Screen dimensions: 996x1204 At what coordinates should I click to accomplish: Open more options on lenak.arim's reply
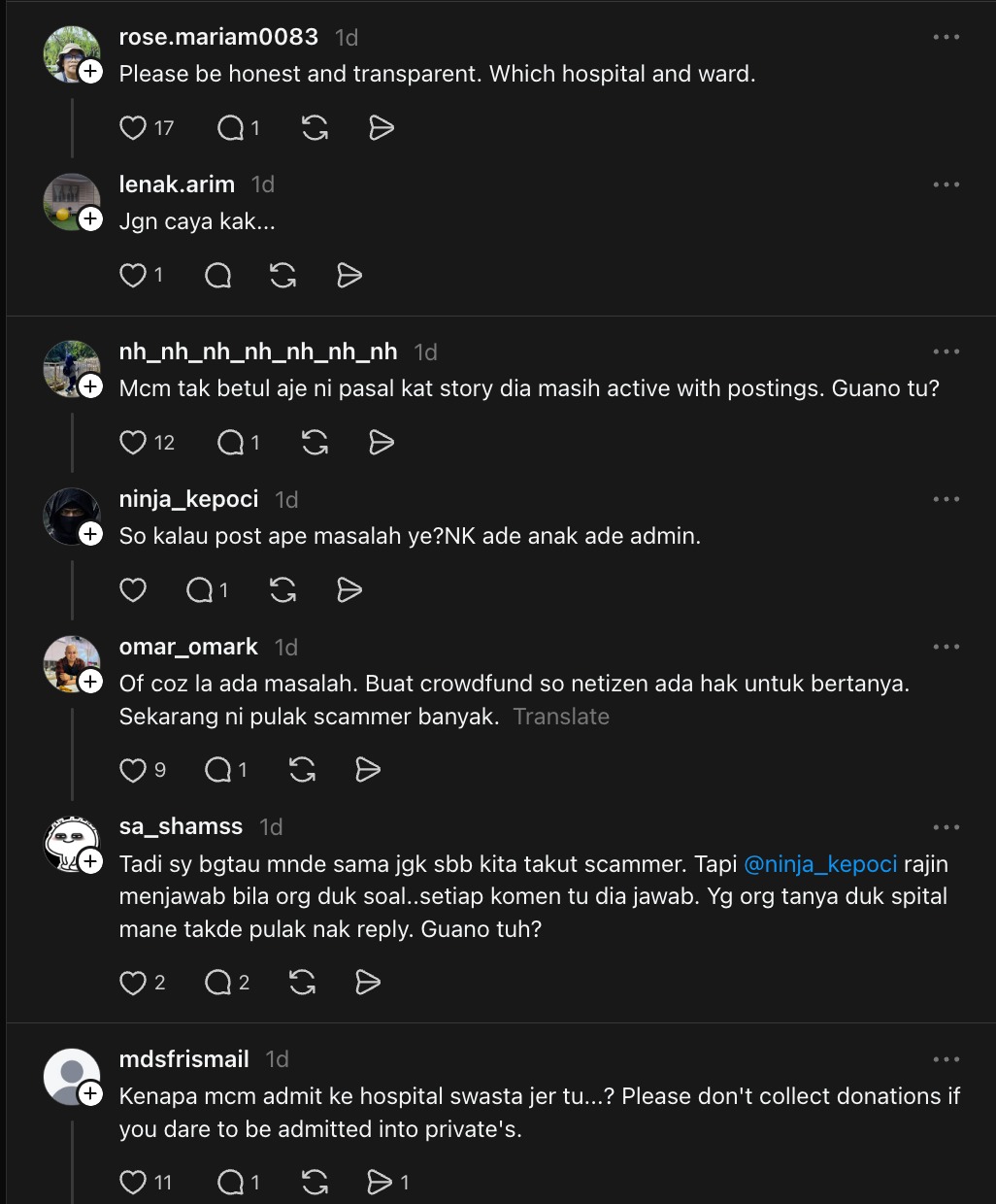point(946,184)
